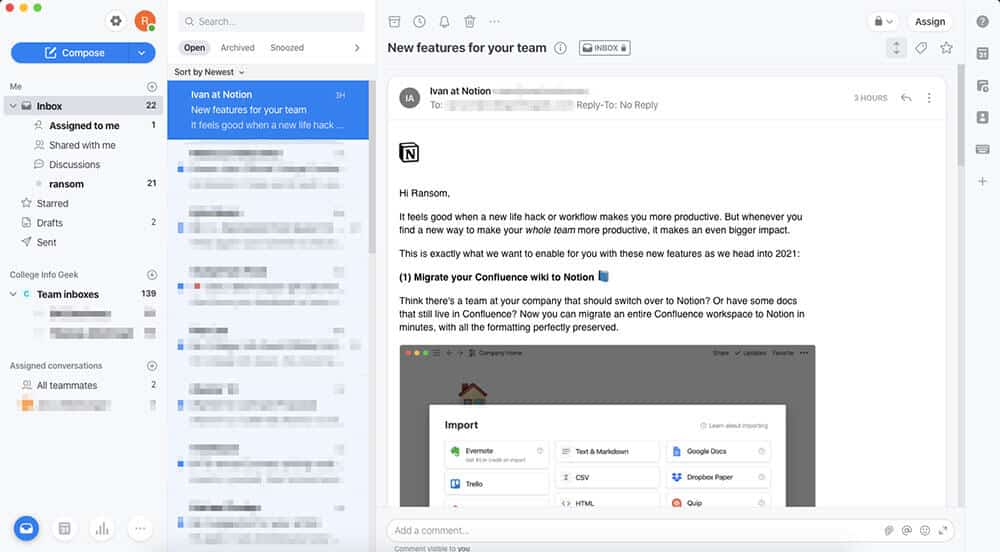Click the Notion logo in the email
1000x552 pixels.
(409, 153)
